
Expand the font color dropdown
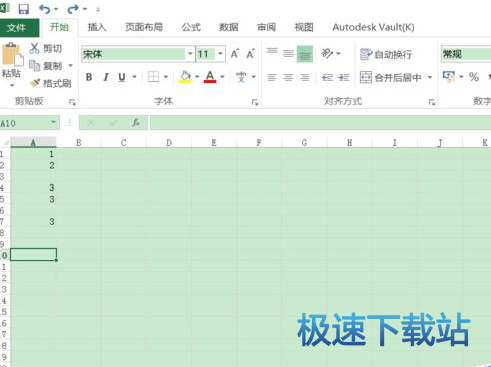222,77
